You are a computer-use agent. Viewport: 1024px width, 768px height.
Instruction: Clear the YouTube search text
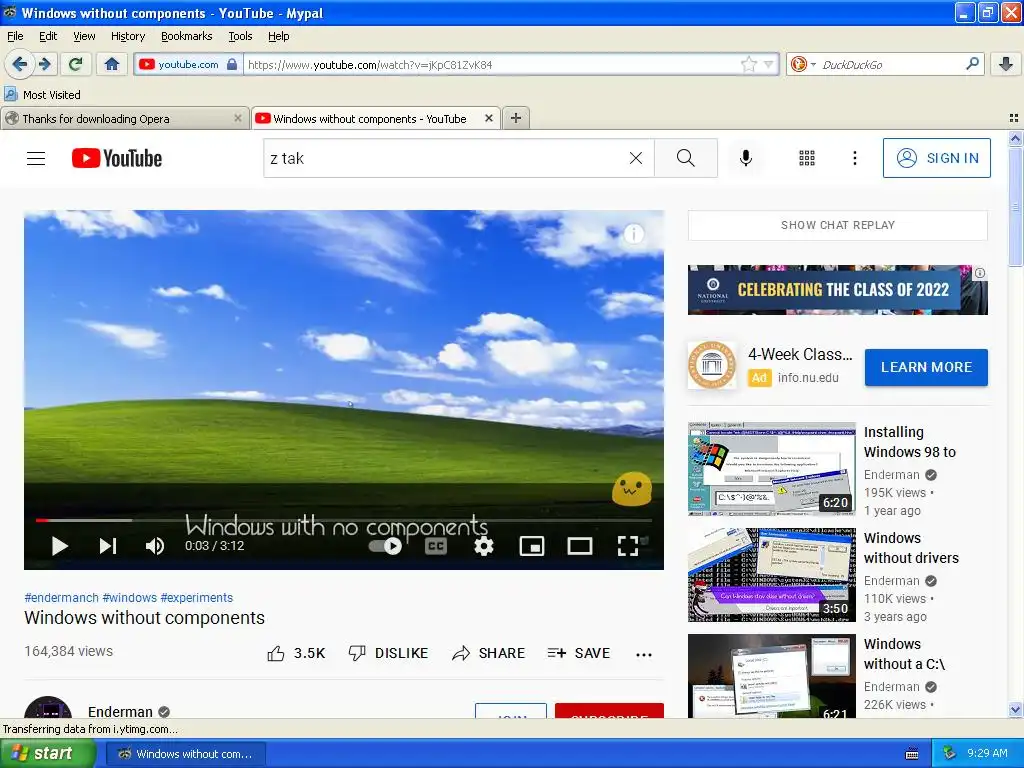pos(635,158)
